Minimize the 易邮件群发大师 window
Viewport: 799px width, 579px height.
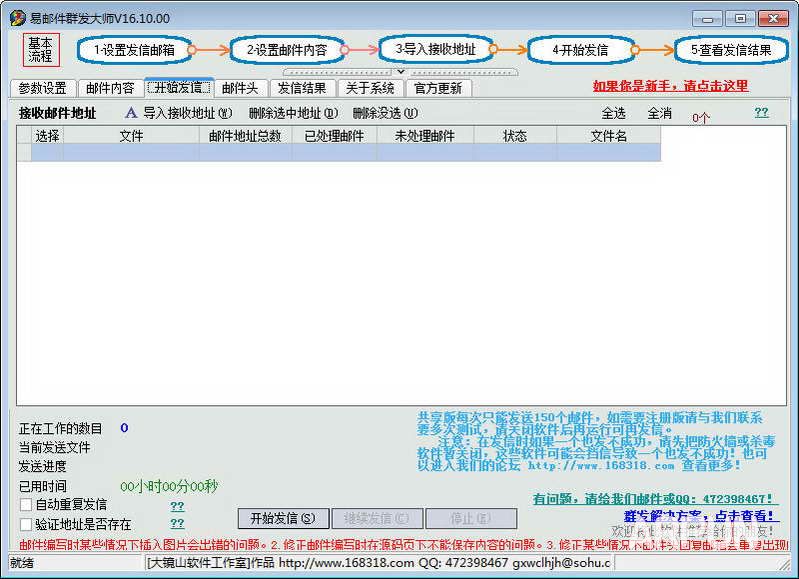(x=707, y=19)
